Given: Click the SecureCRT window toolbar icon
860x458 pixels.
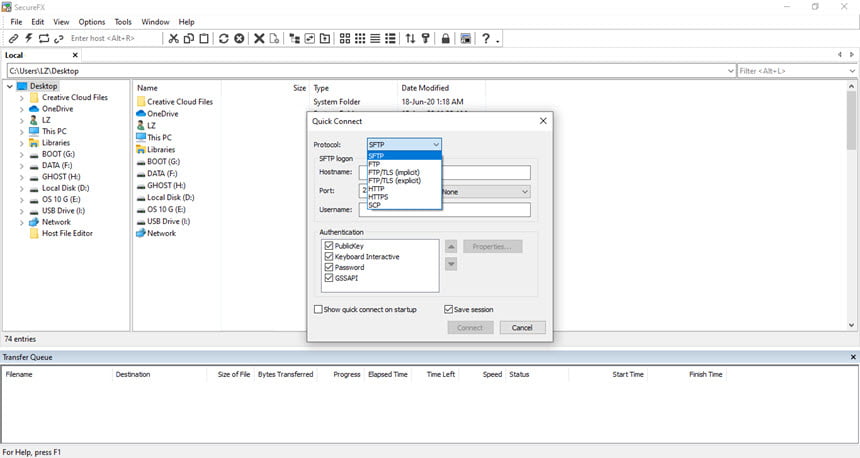Looking at the screenshot, I should click(466, 38).
